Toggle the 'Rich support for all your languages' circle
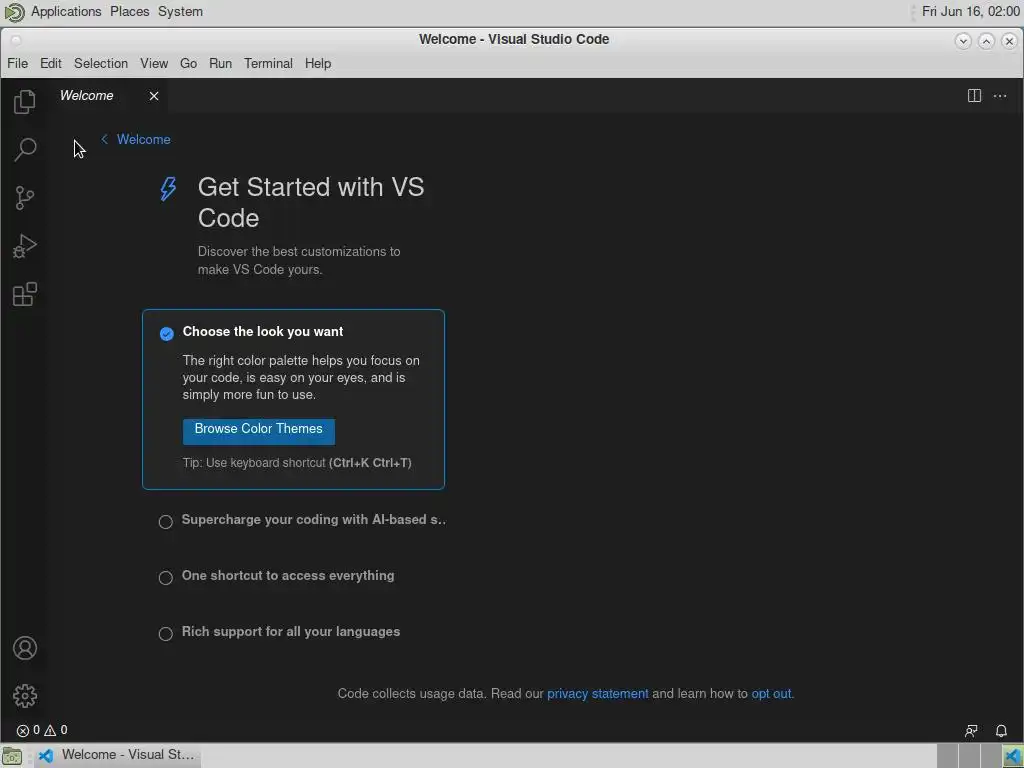1024x768 pixels. coord(166,633)
